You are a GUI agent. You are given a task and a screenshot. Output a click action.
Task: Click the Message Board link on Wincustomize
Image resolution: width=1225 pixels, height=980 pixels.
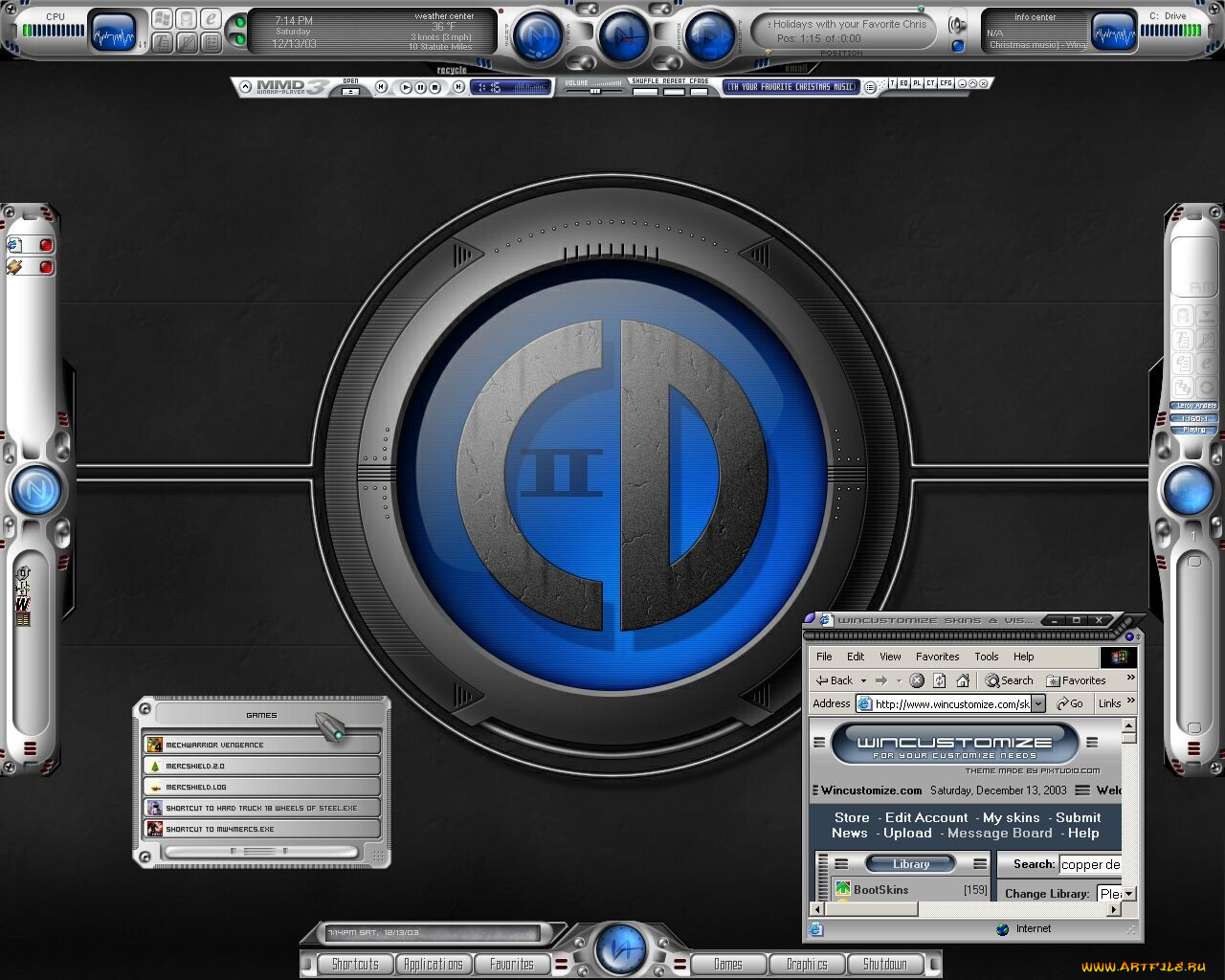click(999, 834)
